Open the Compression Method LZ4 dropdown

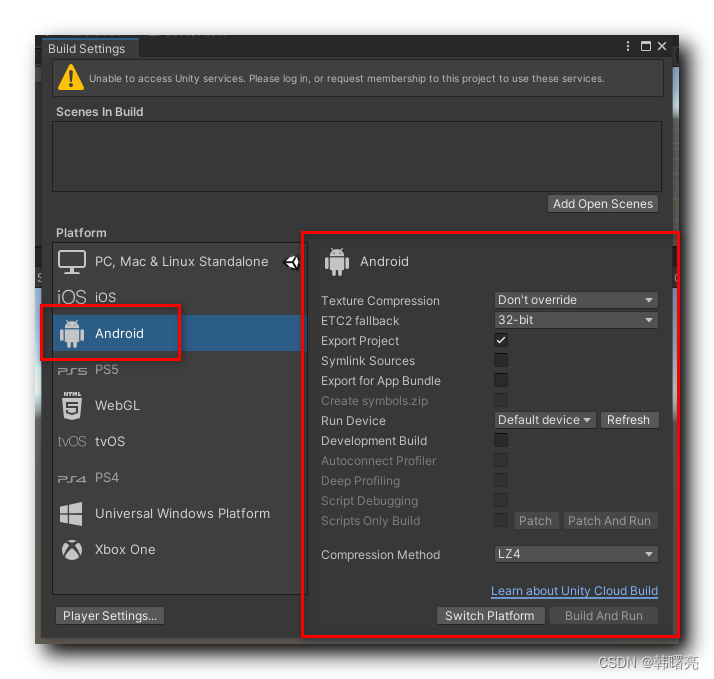(576, 554)
